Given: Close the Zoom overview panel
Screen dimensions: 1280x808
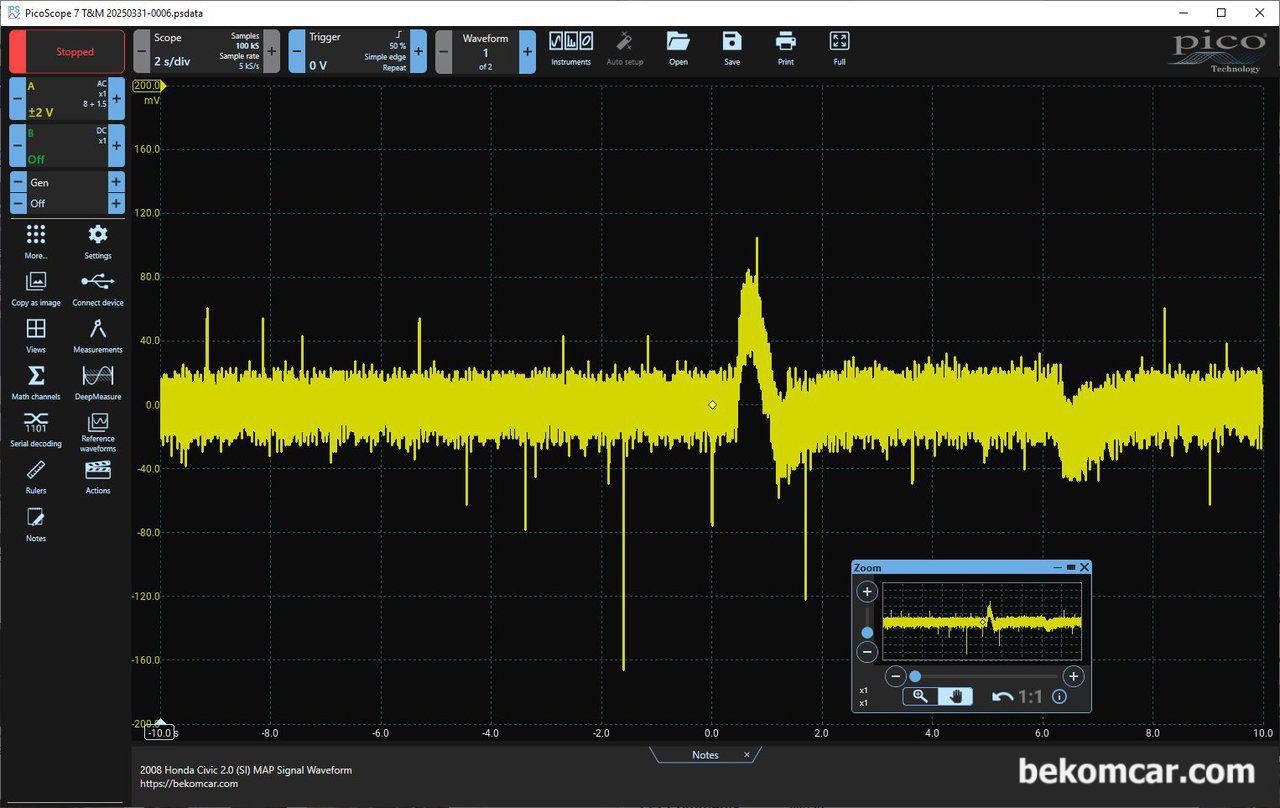Looking at the screenshot, I should click(1084, 567).
